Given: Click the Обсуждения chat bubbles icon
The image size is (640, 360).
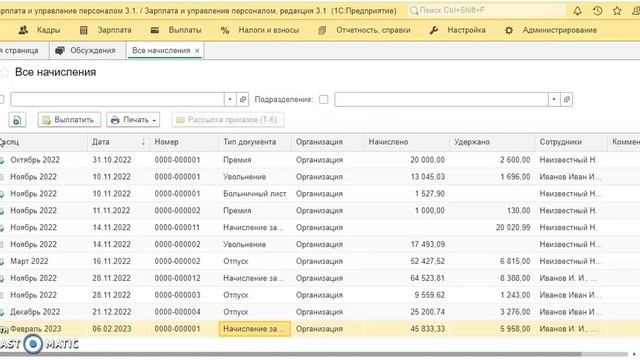Looking at the screenshot, I should pos(60,51).
